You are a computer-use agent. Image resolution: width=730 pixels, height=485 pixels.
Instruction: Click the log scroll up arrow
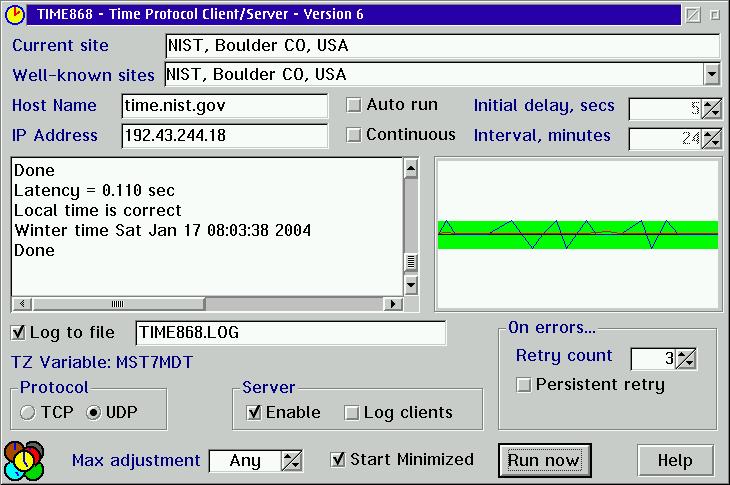coord(411,169)
